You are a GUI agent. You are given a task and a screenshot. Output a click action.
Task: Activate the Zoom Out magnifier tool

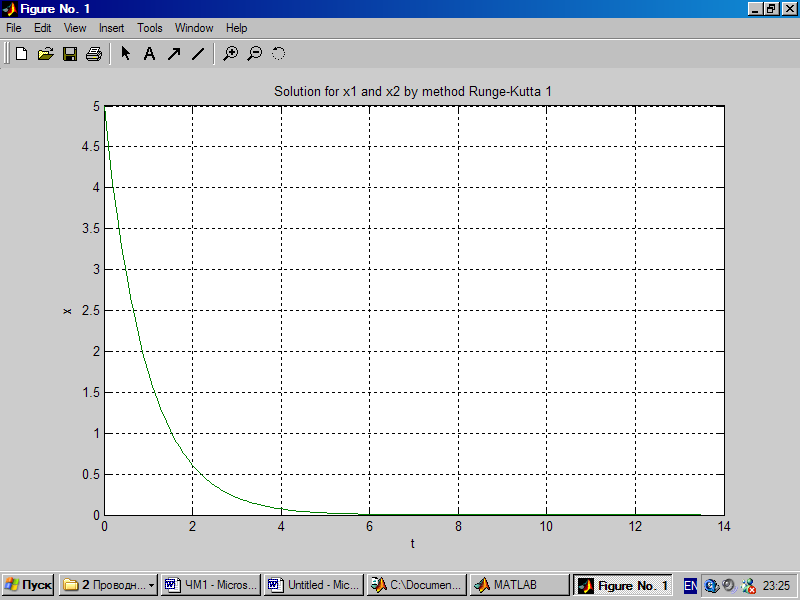point(254,54)
